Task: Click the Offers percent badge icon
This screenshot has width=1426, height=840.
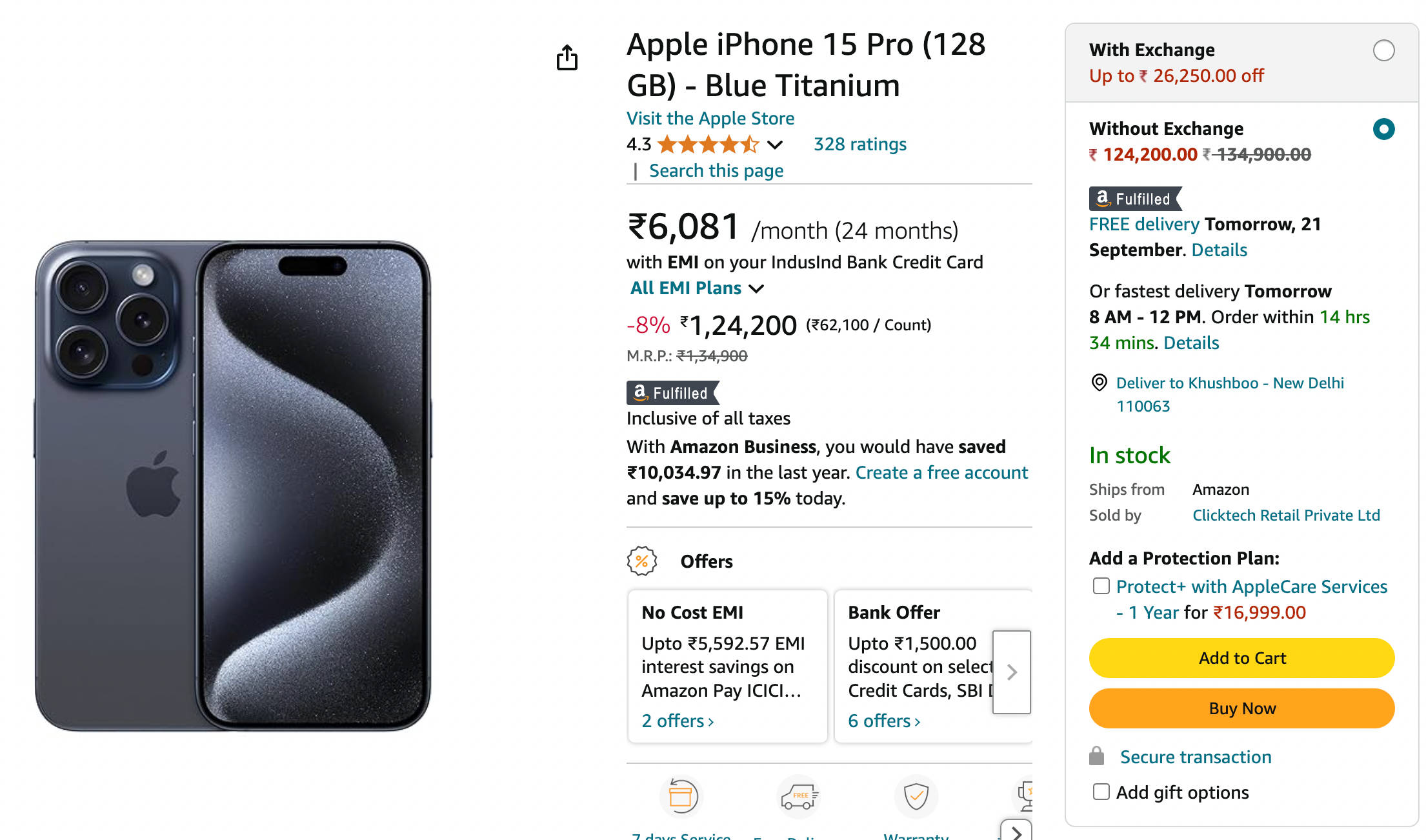Action: [x=641, y=561]
